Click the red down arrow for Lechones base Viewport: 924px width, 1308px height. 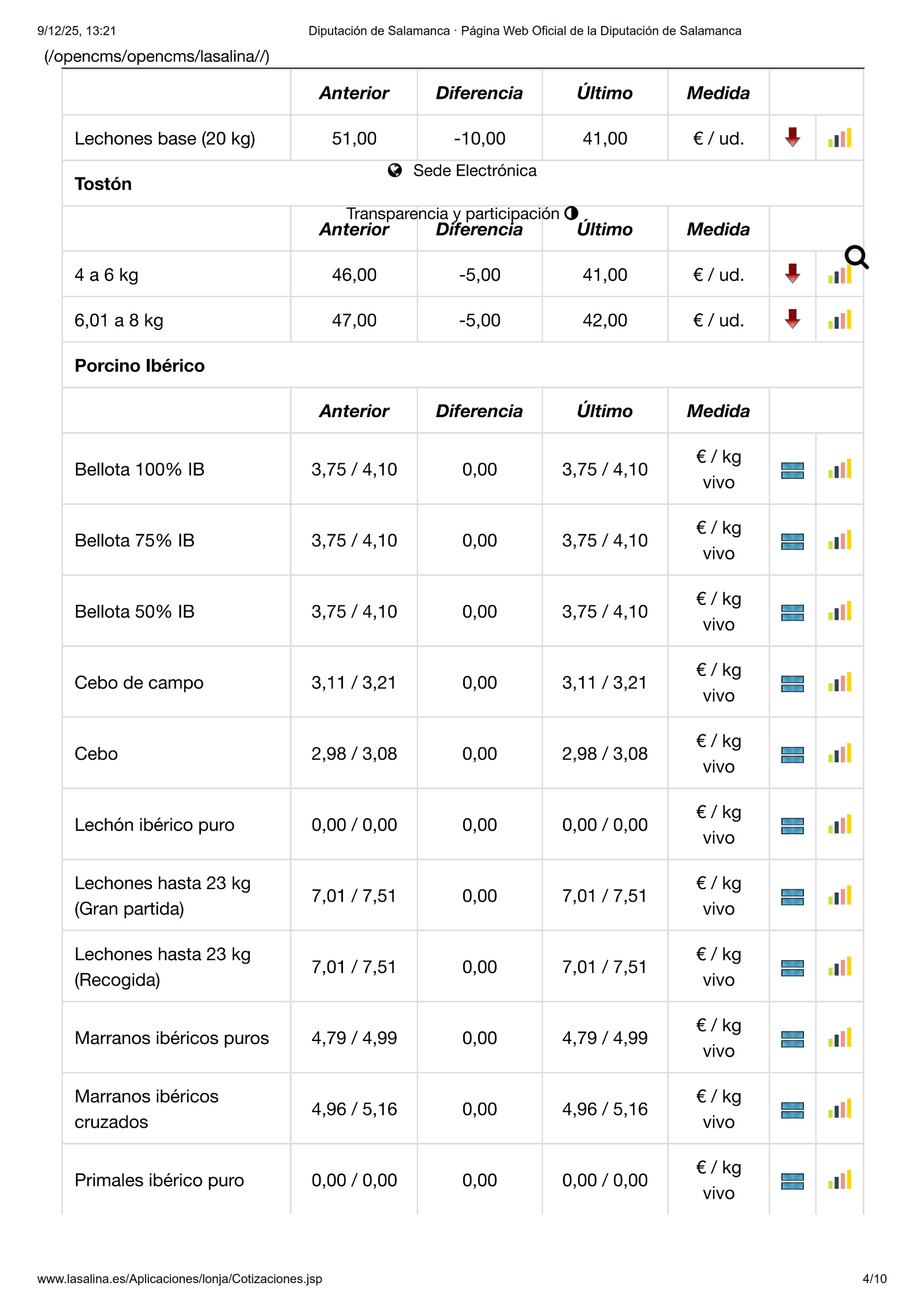click(792, 138)
